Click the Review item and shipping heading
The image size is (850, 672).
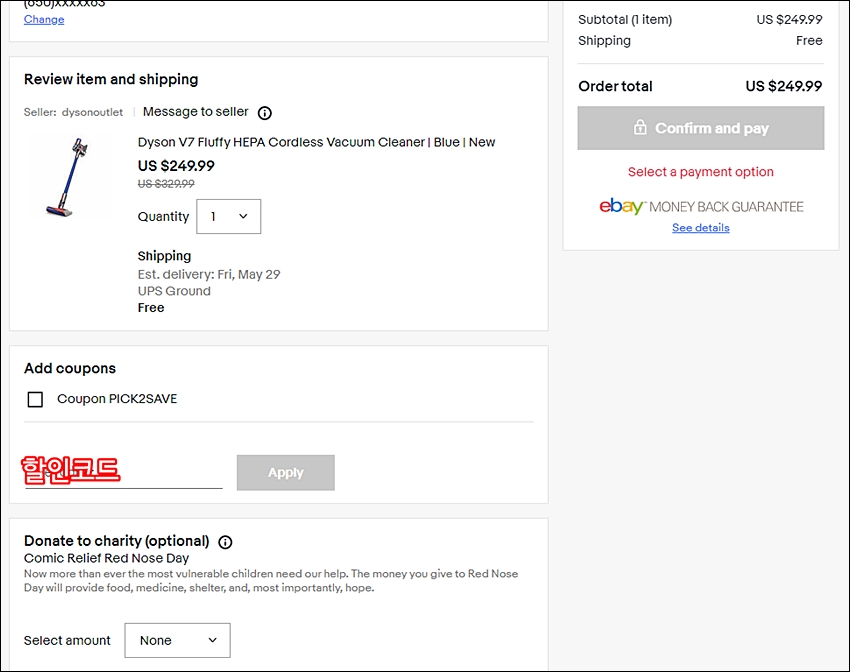point(111,80)
